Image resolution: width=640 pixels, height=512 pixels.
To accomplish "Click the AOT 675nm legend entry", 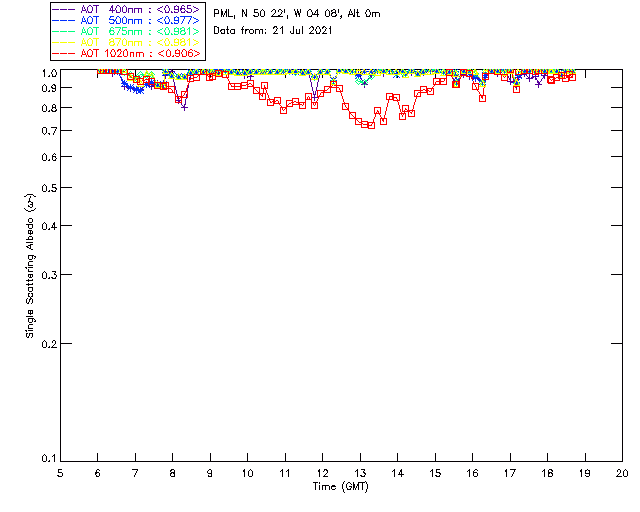I will [x=126, y=31].
